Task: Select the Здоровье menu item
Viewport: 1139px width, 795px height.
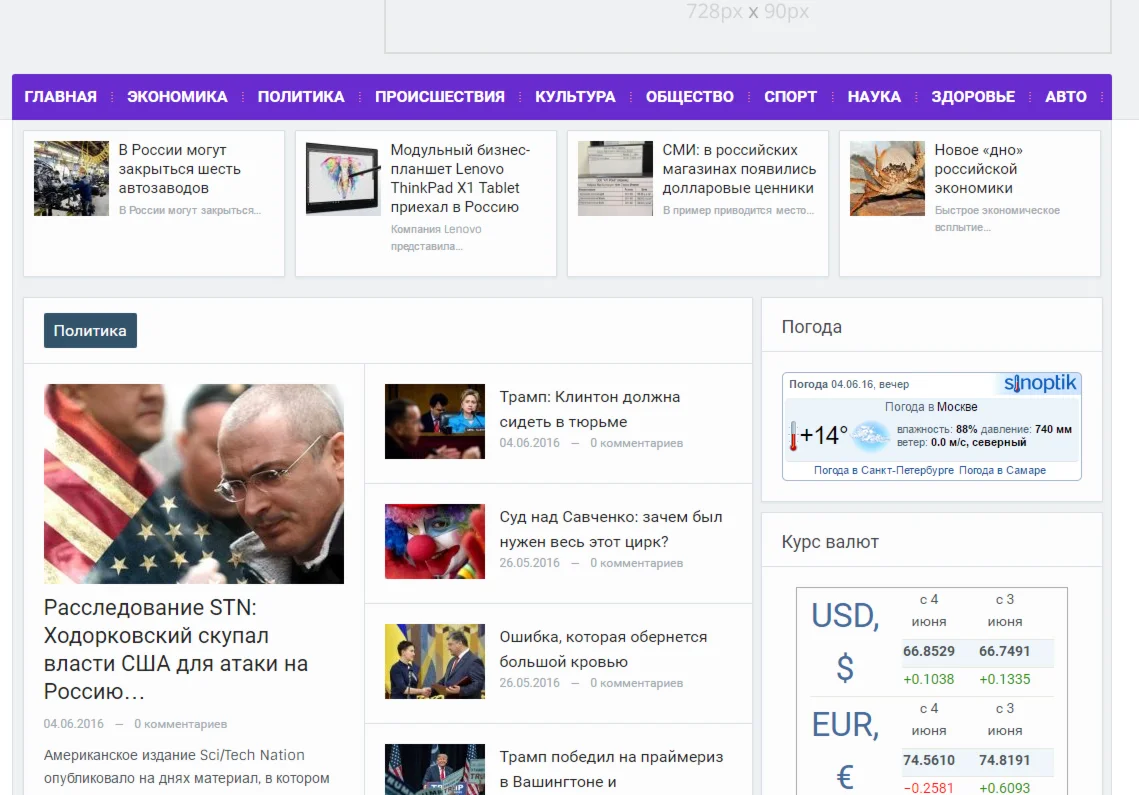Action: (x=973, y=97)
